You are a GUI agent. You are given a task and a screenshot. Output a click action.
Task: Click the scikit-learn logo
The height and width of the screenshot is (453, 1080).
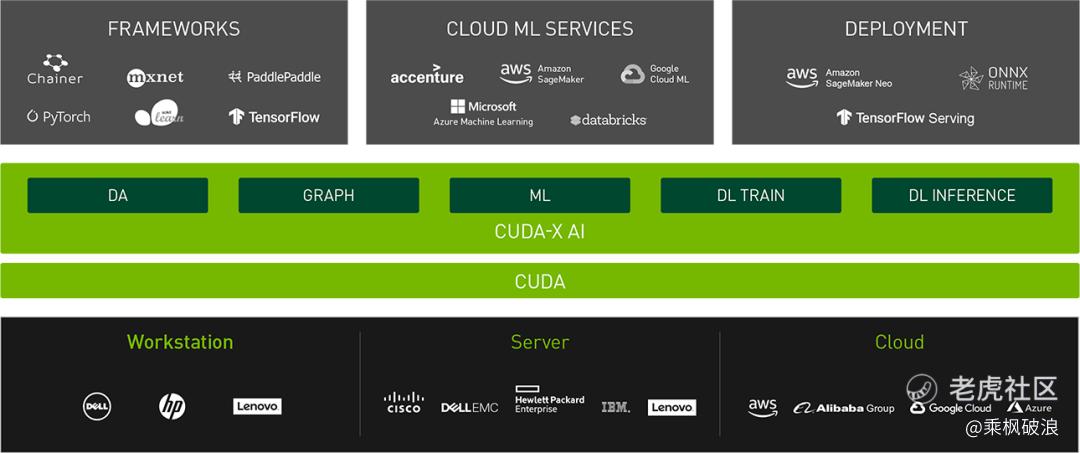click(x=159, y=114)
